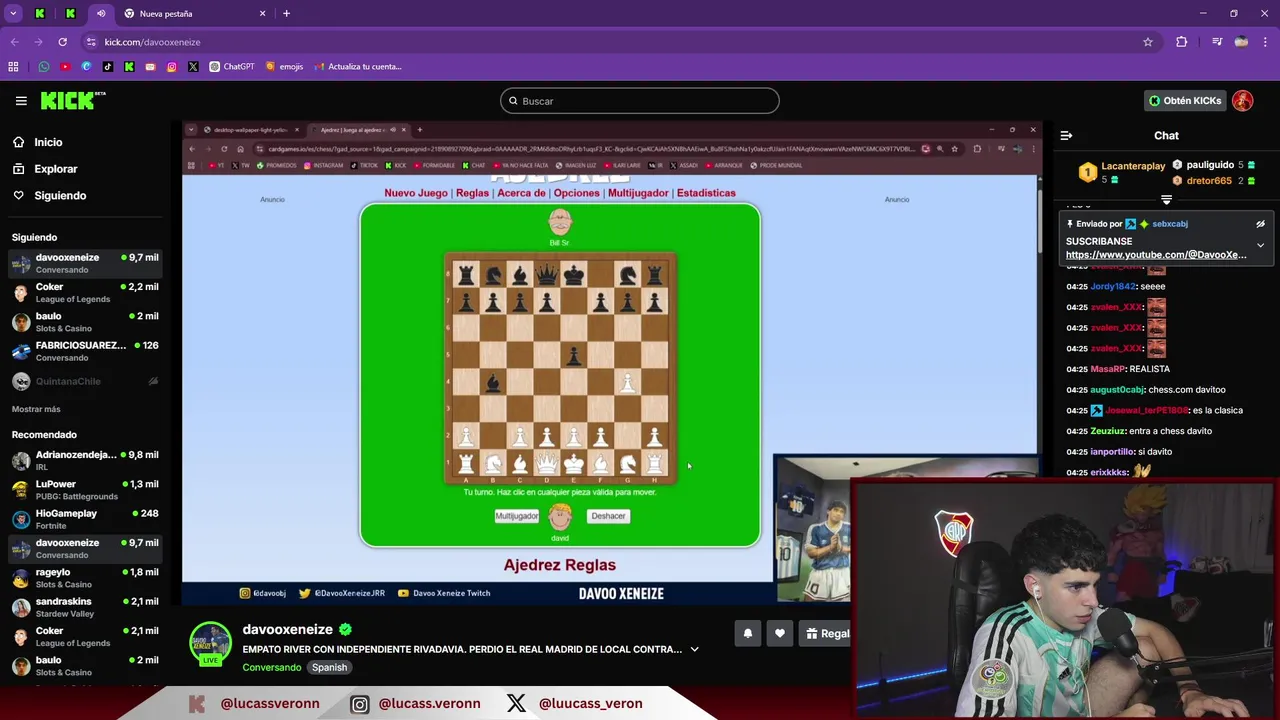Click the browser back arrow
Image resolution: width=1280 pixels, height=720 pixels.
14,42
